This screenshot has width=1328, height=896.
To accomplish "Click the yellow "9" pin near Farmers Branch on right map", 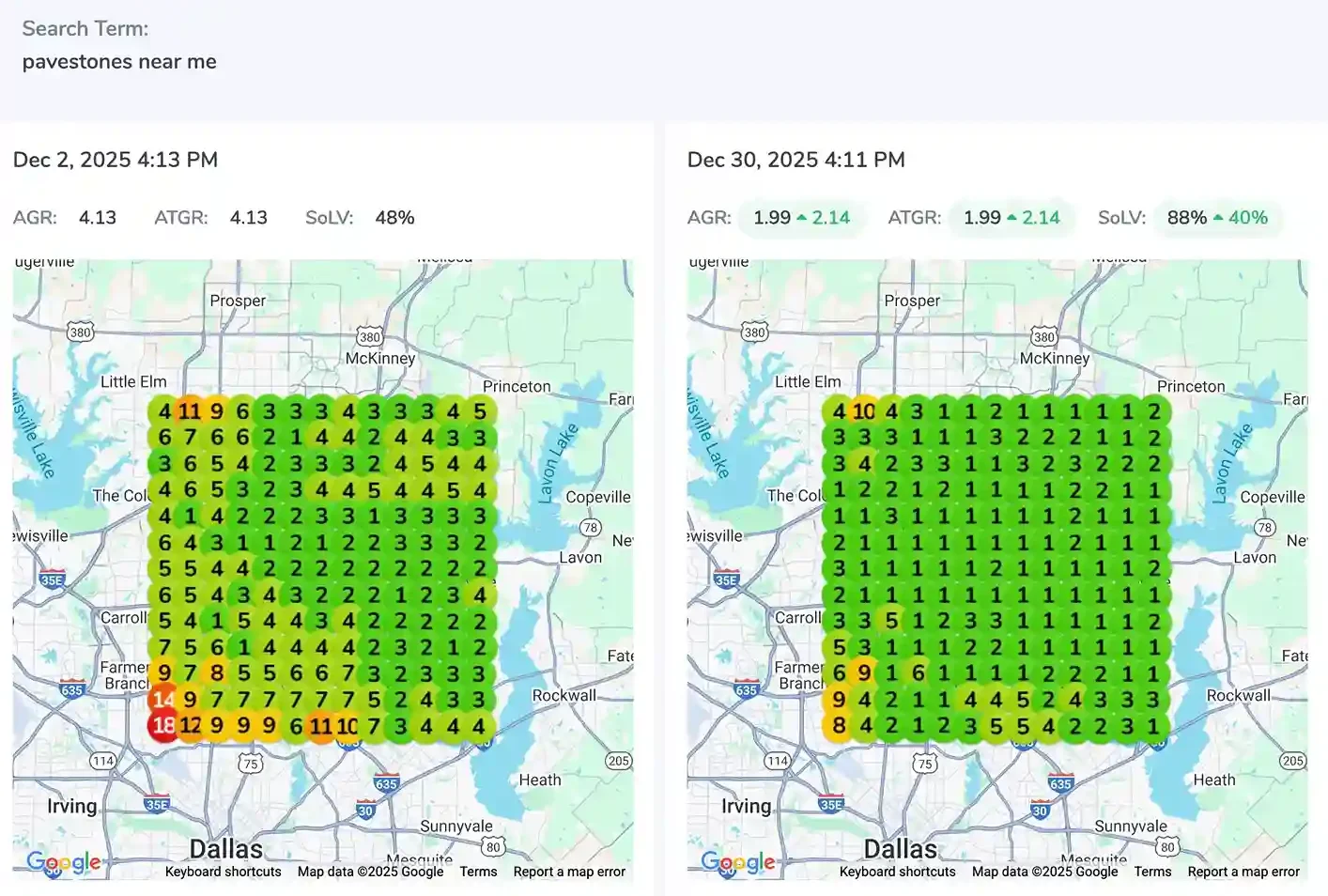I will pyautogui.click(x=862, y=673).
